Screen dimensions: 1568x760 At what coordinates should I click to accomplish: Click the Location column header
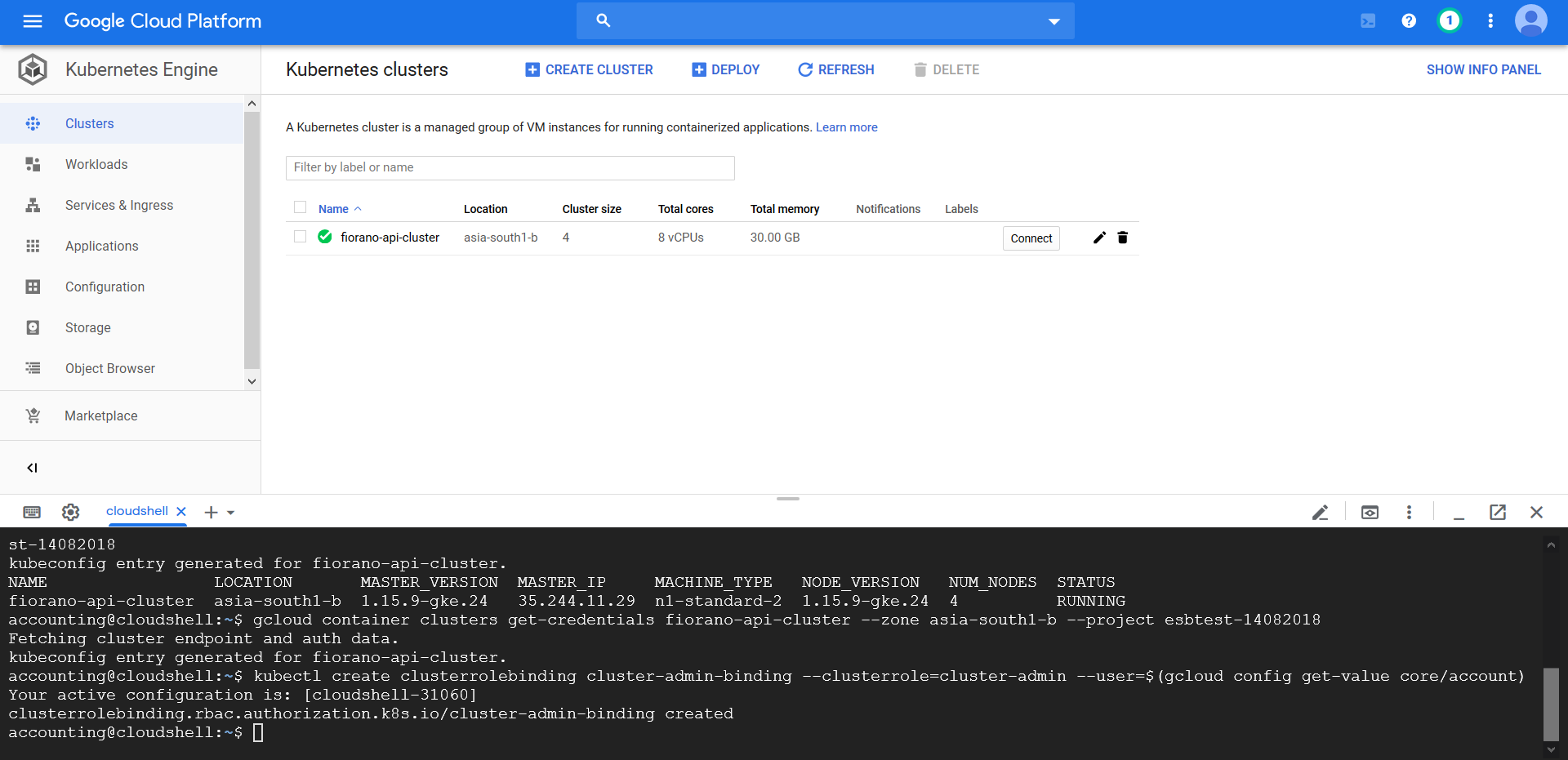coord(486,209)
